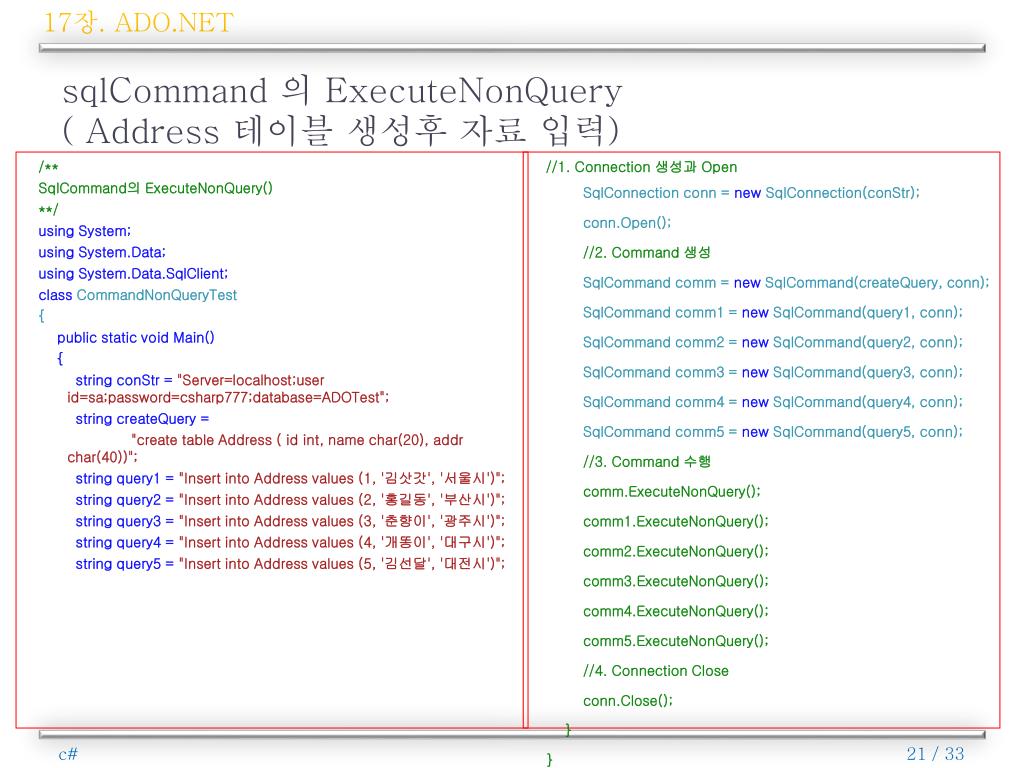Select the line 'using System.Data.SqlClient;'
Viewport: 1024px width, 768px height.
tap(133, 274)
